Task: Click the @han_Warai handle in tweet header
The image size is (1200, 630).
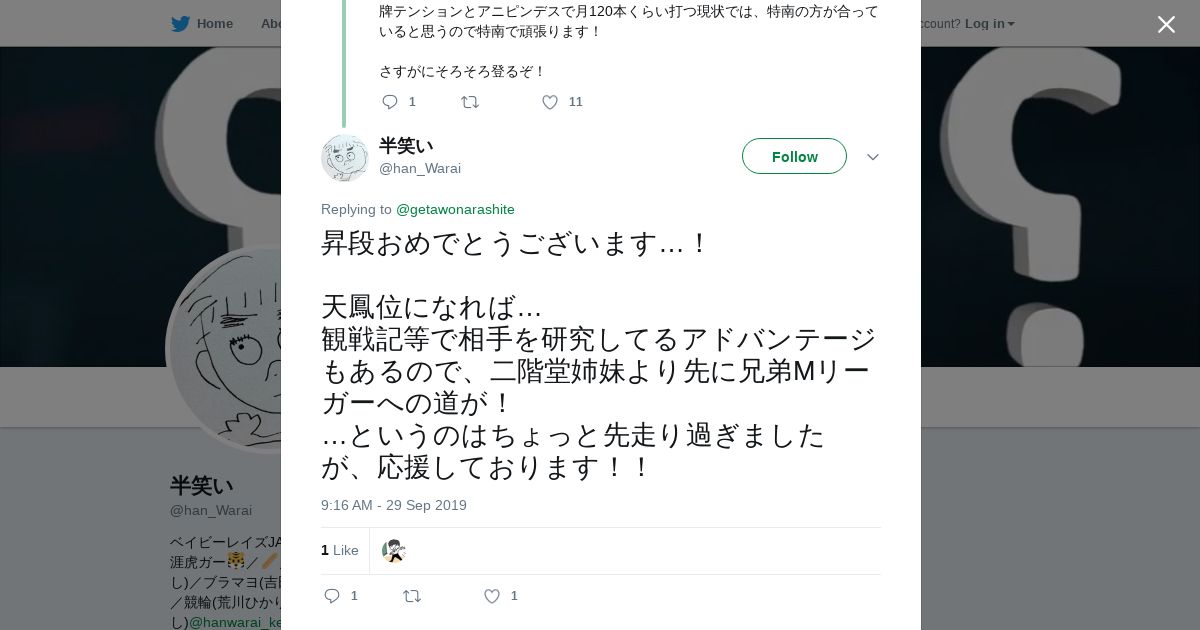Action: pyautogui.click(x=420, y=168)
